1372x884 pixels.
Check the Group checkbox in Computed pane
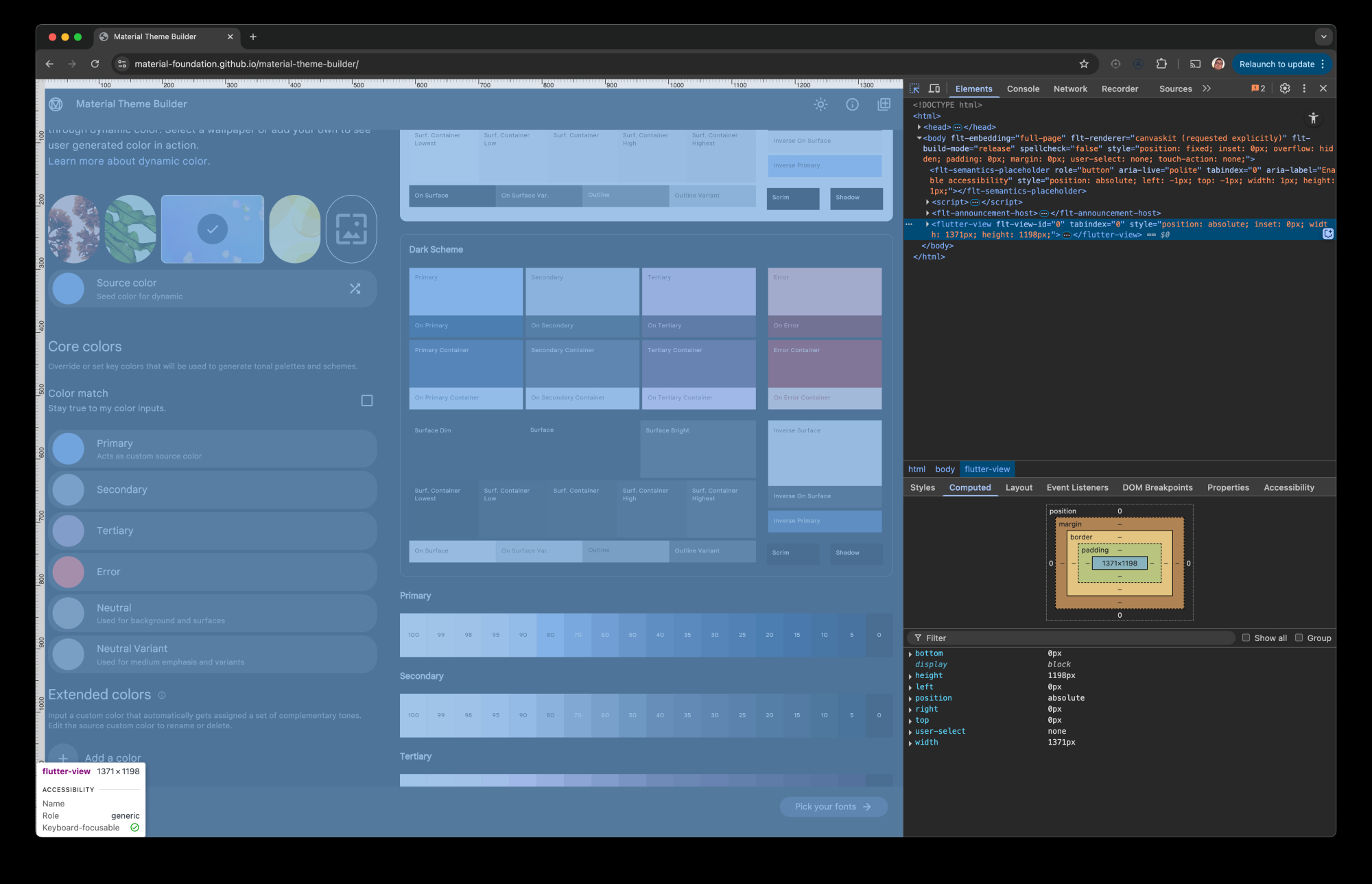1299,638
